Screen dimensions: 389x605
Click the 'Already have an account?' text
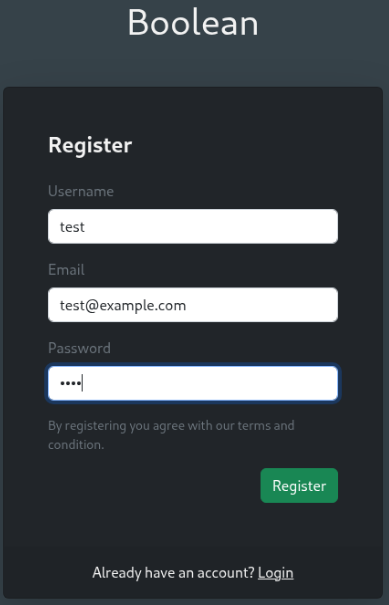(x=174, y=573)
